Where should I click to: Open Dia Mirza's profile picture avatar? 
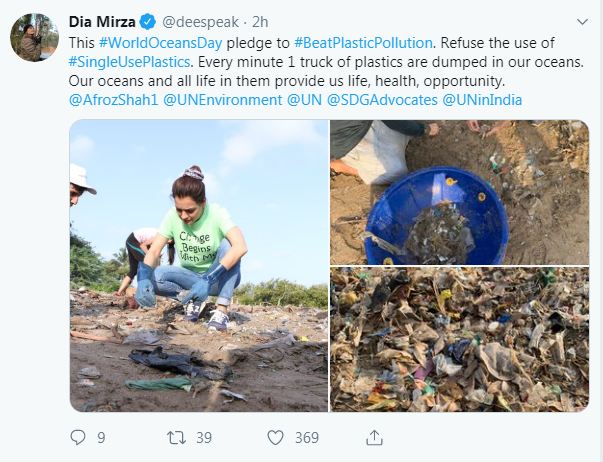coord(34,38)
